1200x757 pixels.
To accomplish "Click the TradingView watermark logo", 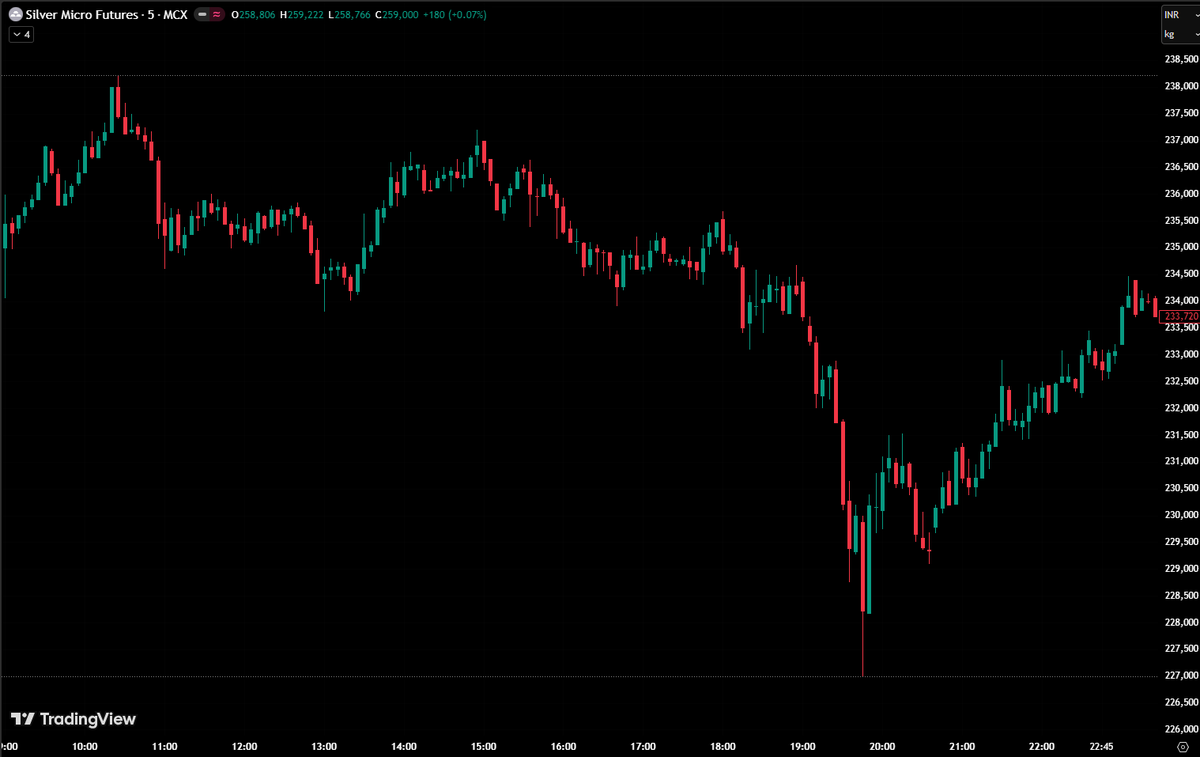I will 24,718.
